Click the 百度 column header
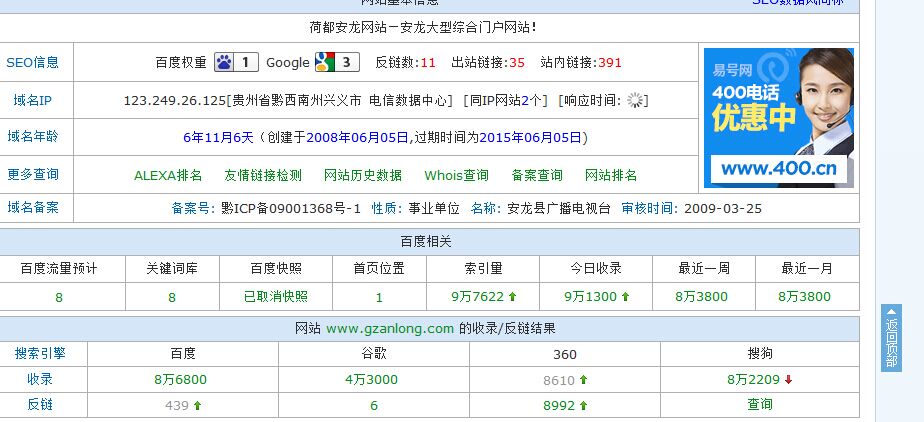The width and height of the screenshot is (924, 422). [183, 354]
